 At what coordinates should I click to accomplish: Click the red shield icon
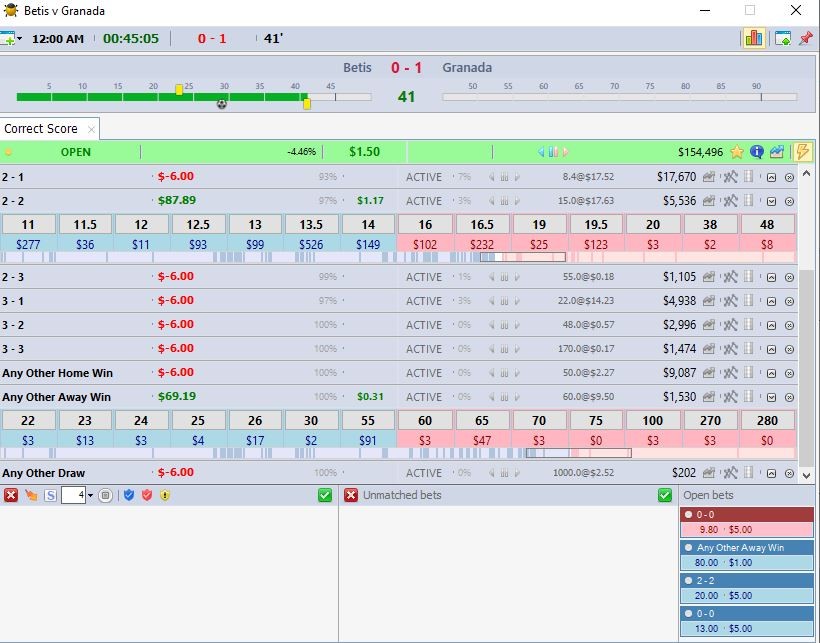coord(147,495)
